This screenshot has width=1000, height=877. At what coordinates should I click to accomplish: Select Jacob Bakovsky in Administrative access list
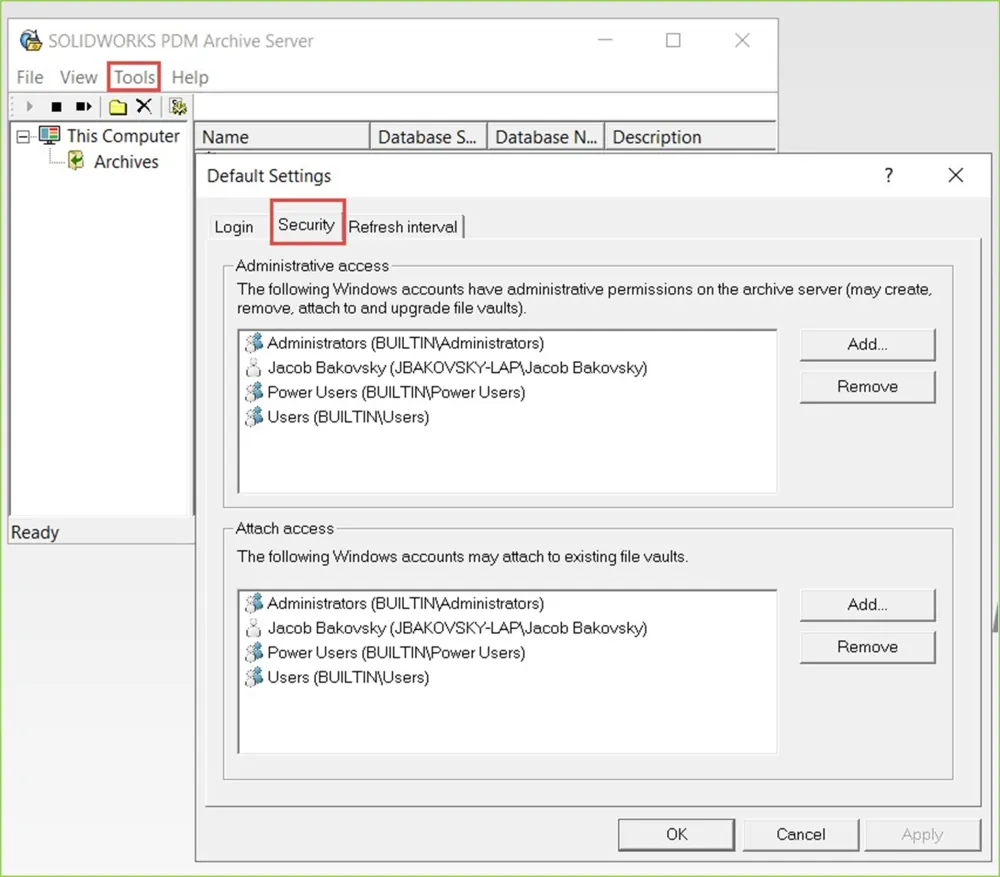pyautogui.click(x=456, y=368)
